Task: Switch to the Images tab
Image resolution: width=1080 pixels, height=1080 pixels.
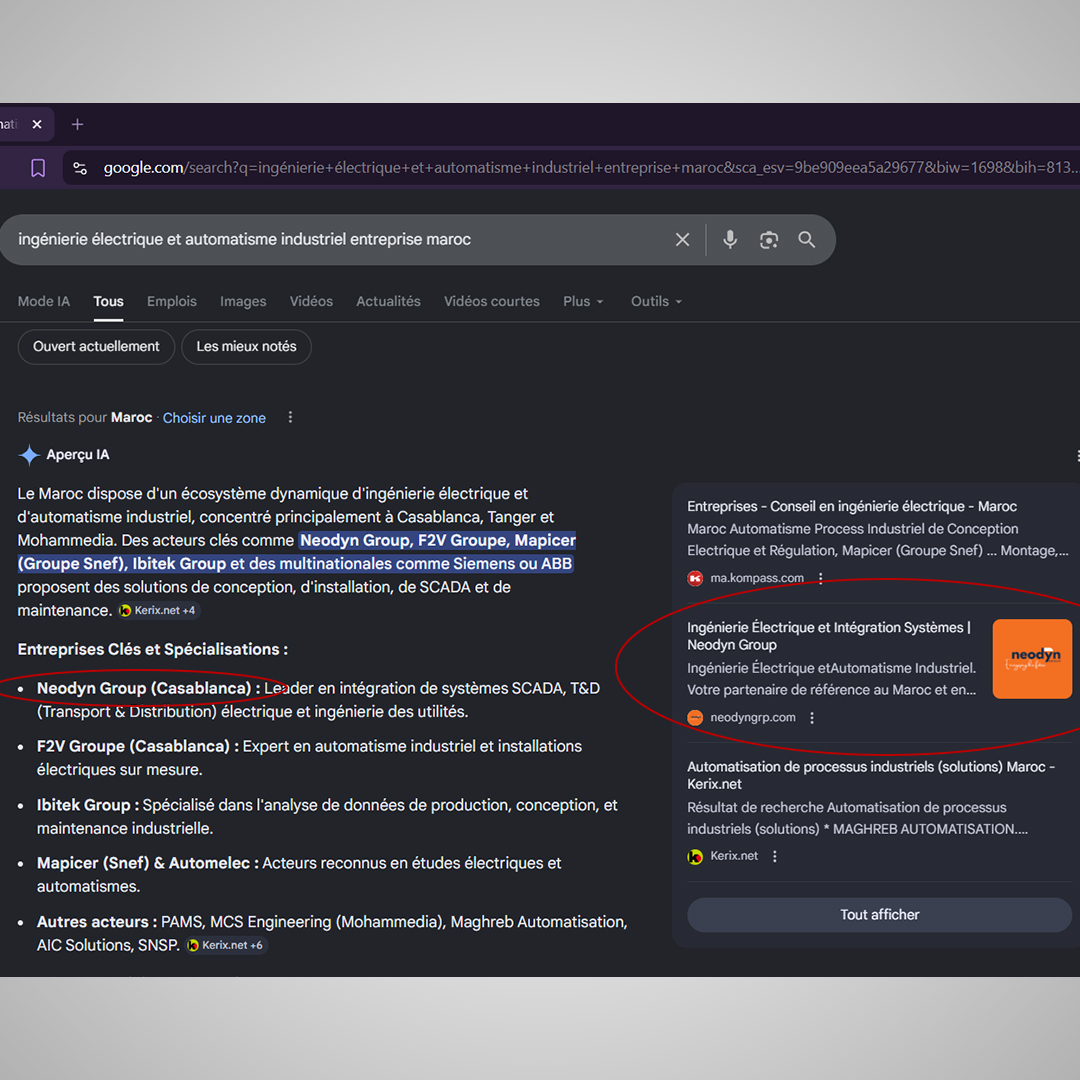Action: pos(243,301)
